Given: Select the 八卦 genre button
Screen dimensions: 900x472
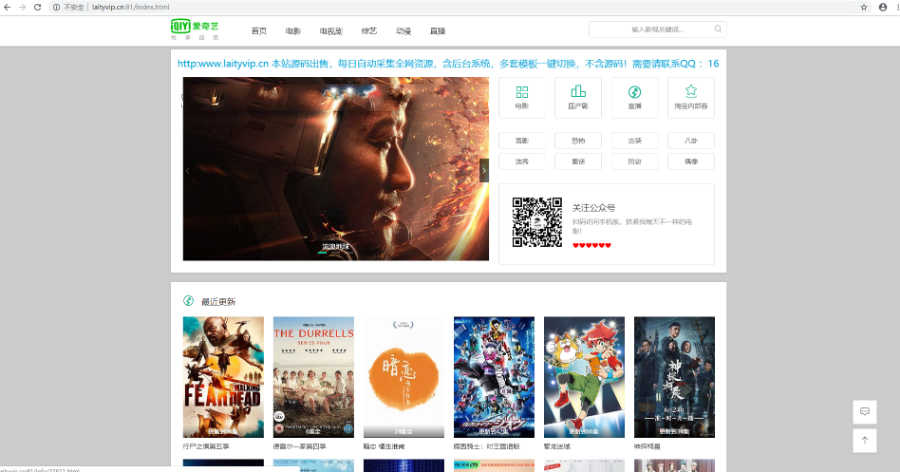Looking at the screenshot, I should 691,141.
